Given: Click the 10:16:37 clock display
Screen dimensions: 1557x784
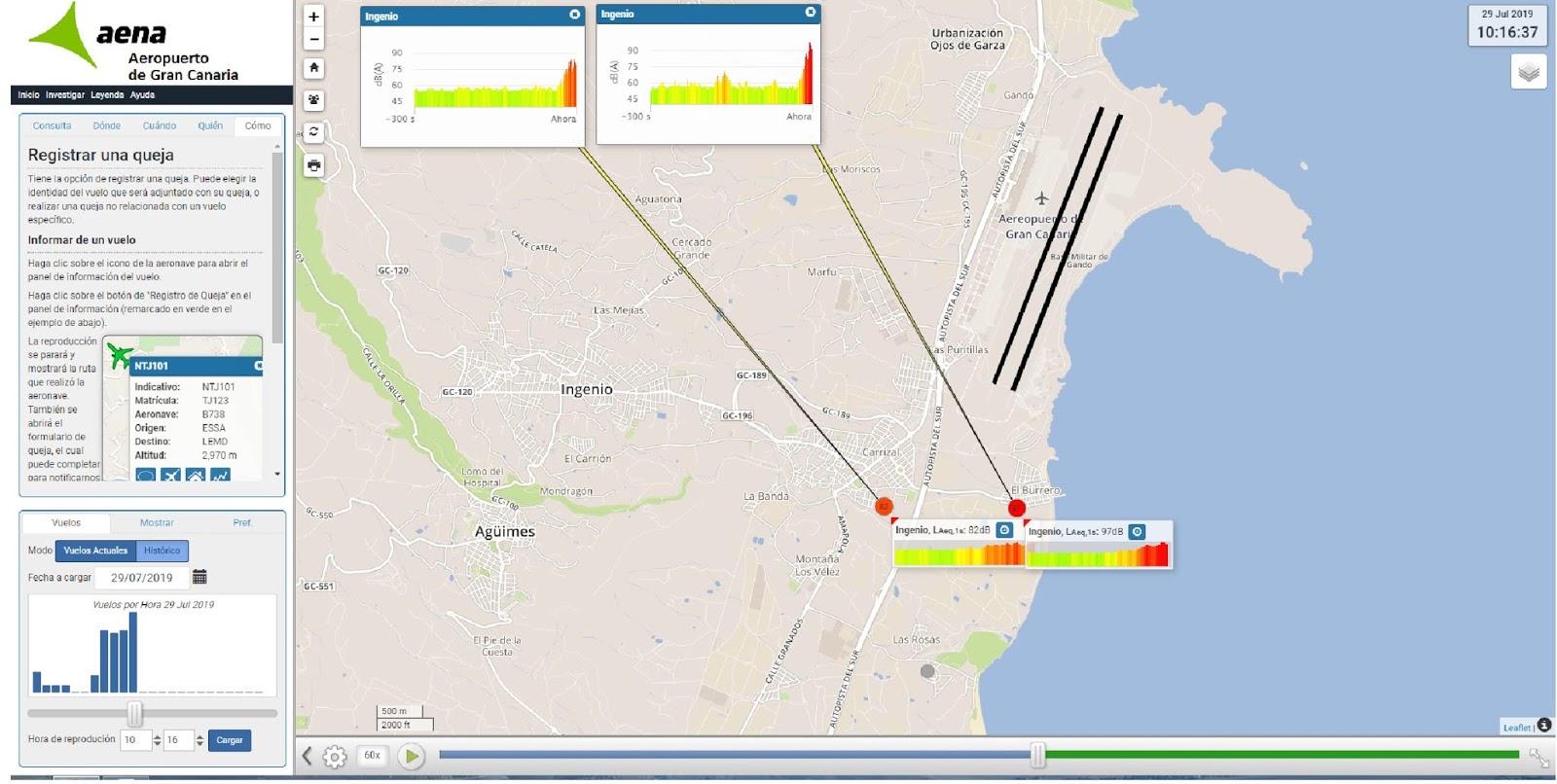Looking at the screenshot, I should (x=1507, y=32).
